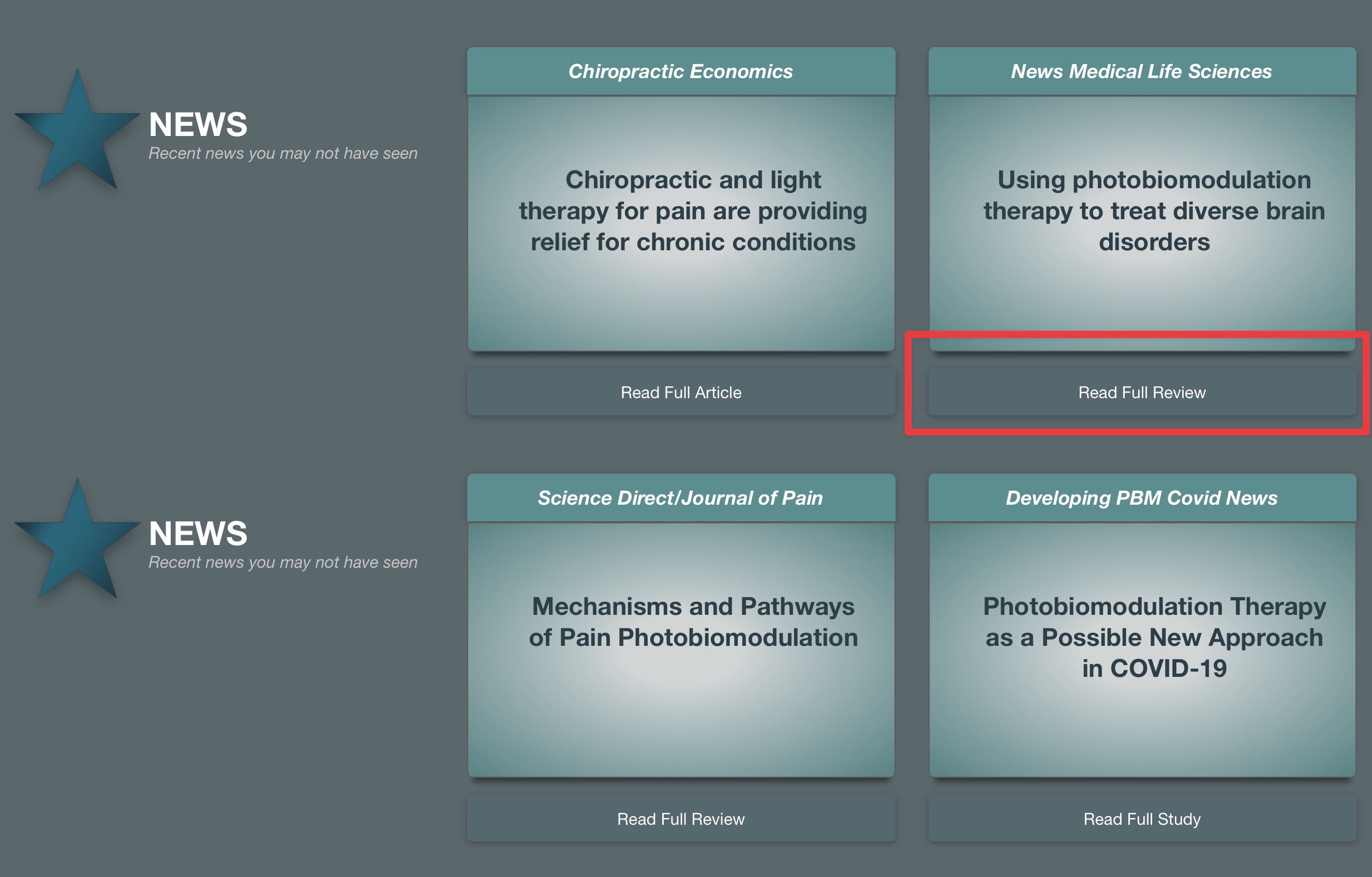Open the Photobiomodulation Therapy COVID-19 headline
Screen dimensions: 1372x877
(1154, 637)
